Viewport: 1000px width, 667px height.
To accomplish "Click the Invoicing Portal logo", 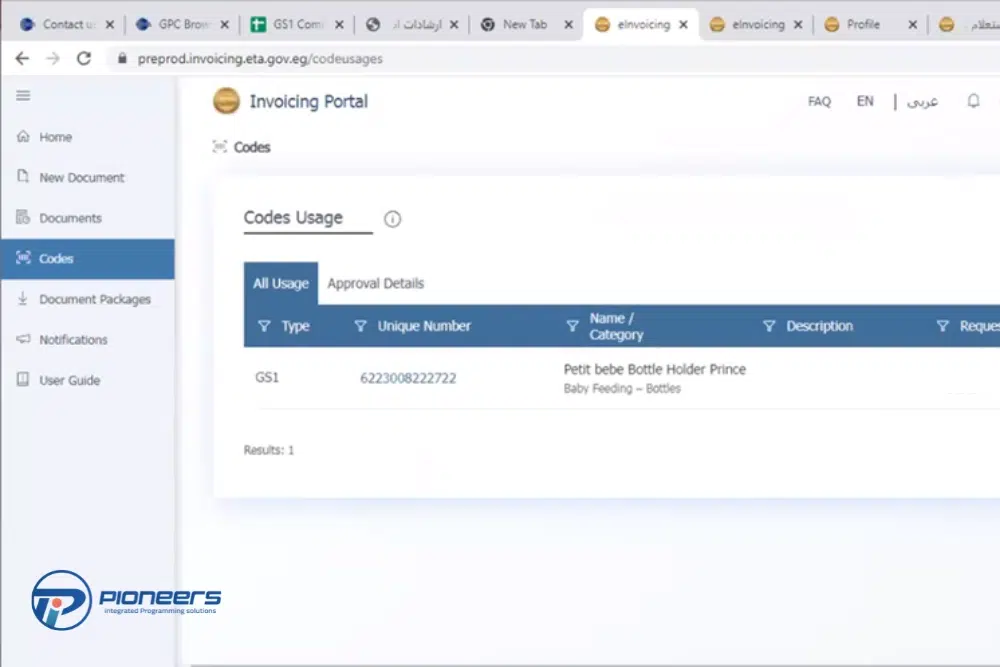I will (x=227, y=101).
